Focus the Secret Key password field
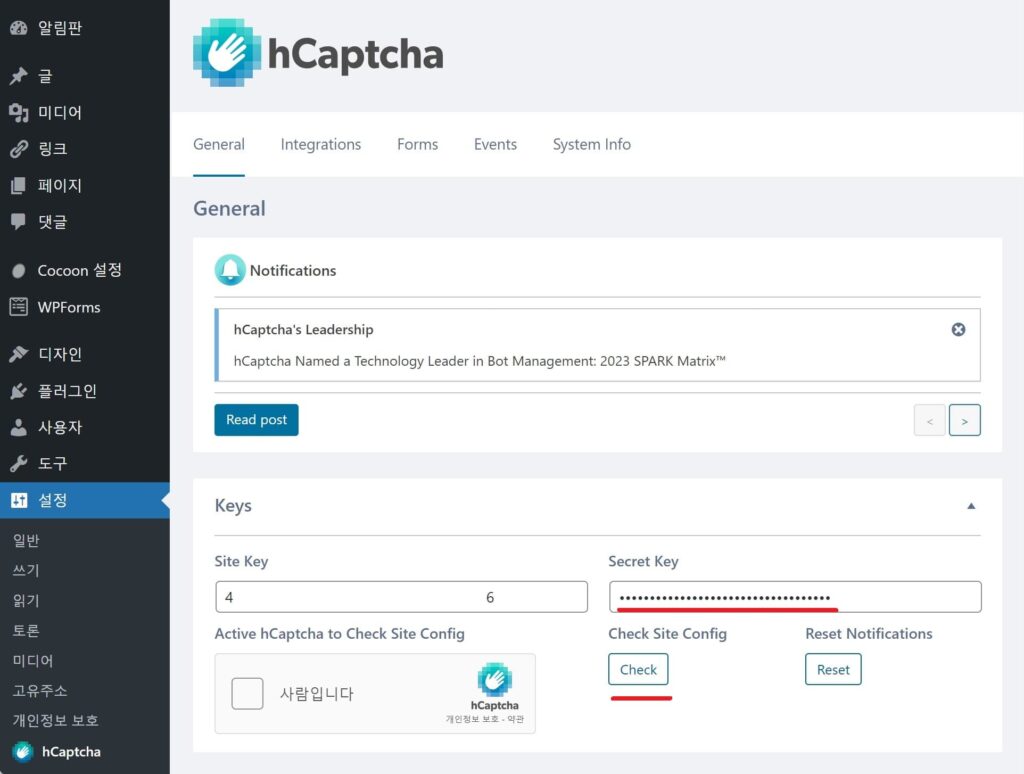The height and width of the screenshot is (774, 1024). click(795, 597)
